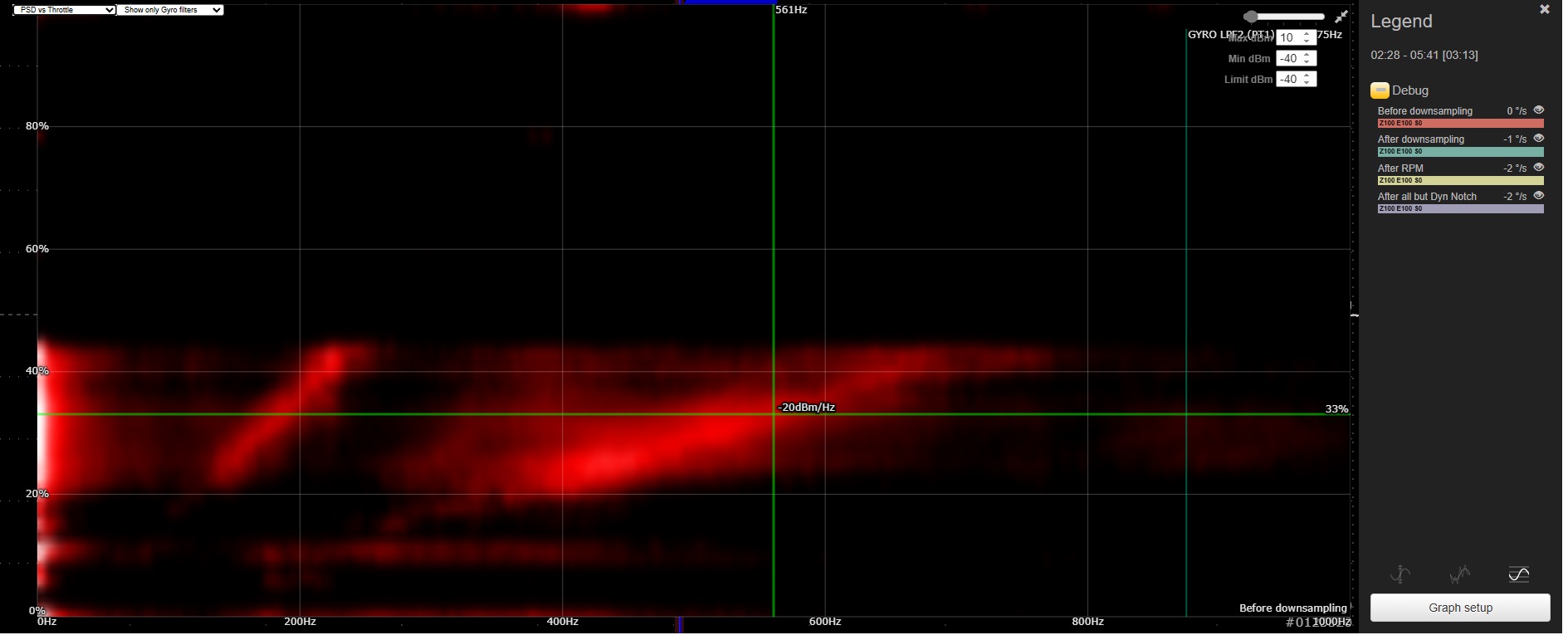Screen dimensions: 1568x635
Task: Collapse the Debug group with yellow minus icon
Action: click(1380, 90)
